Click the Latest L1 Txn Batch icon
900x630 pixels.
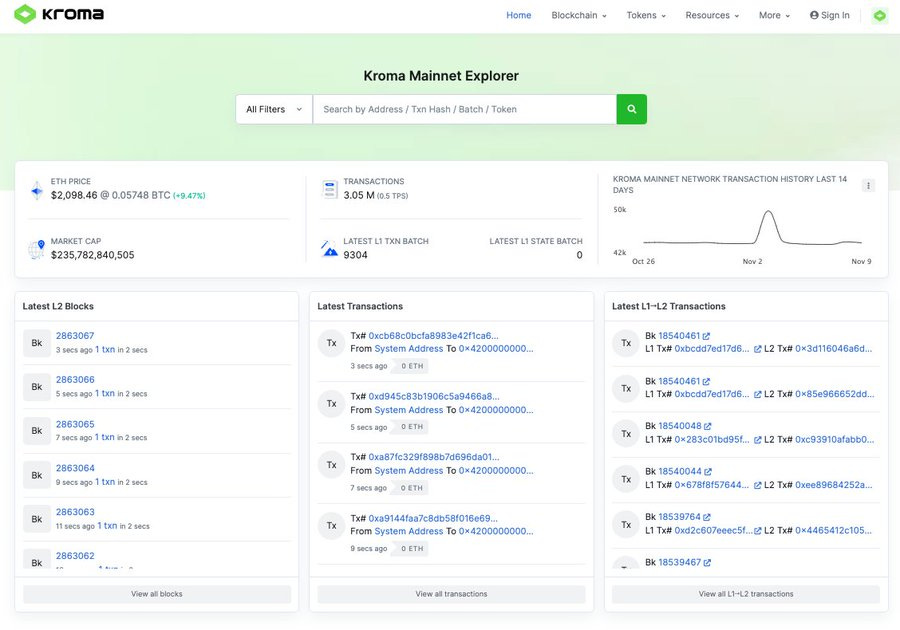(329, 249)
